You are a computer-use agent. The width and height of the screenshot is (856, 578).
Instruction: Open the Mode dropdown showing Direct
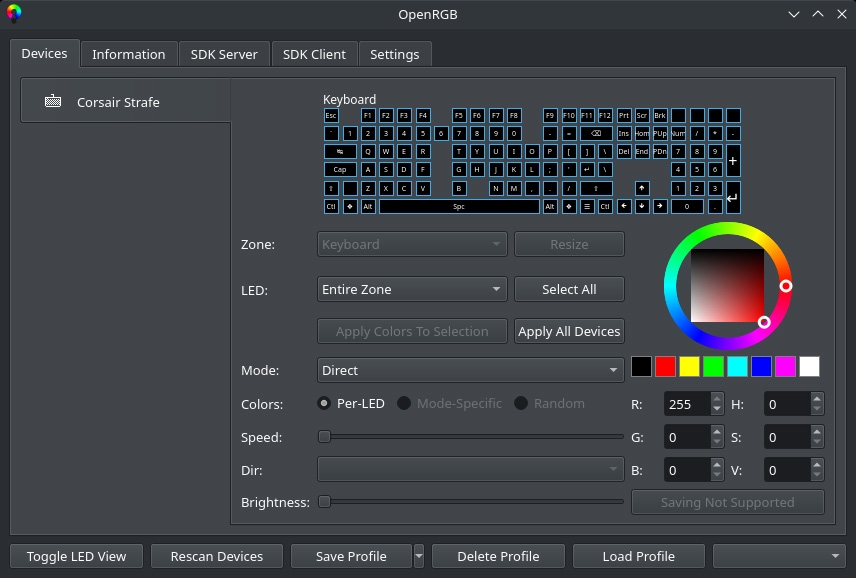pyautogui.click(x=470, y=370)
